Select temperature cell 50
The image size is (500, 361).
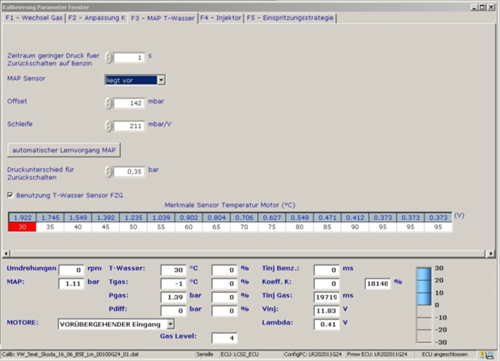coord(133,227)
